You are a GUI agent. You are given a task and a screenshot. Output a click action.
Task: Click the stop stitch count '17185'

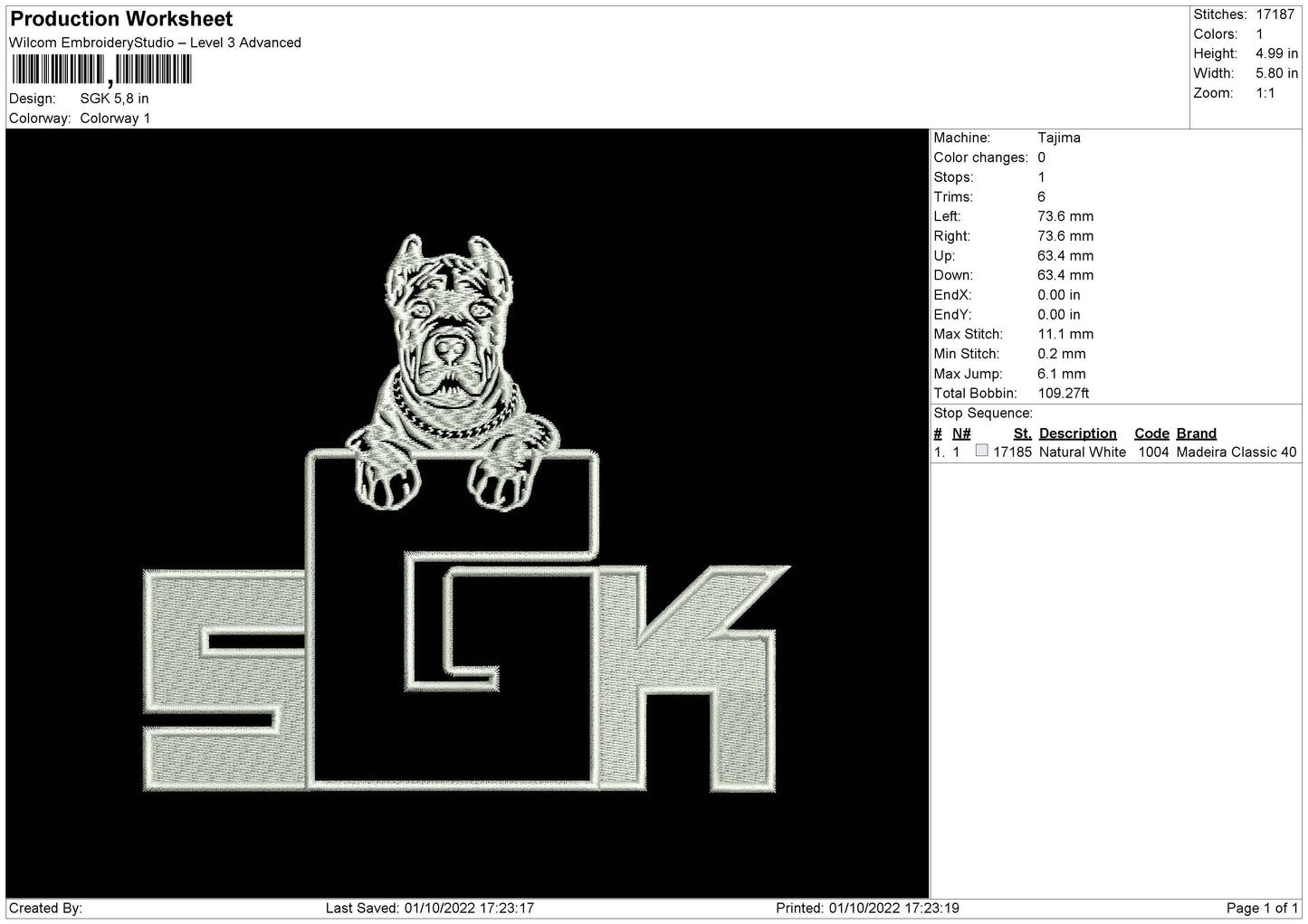[1012, 452]
